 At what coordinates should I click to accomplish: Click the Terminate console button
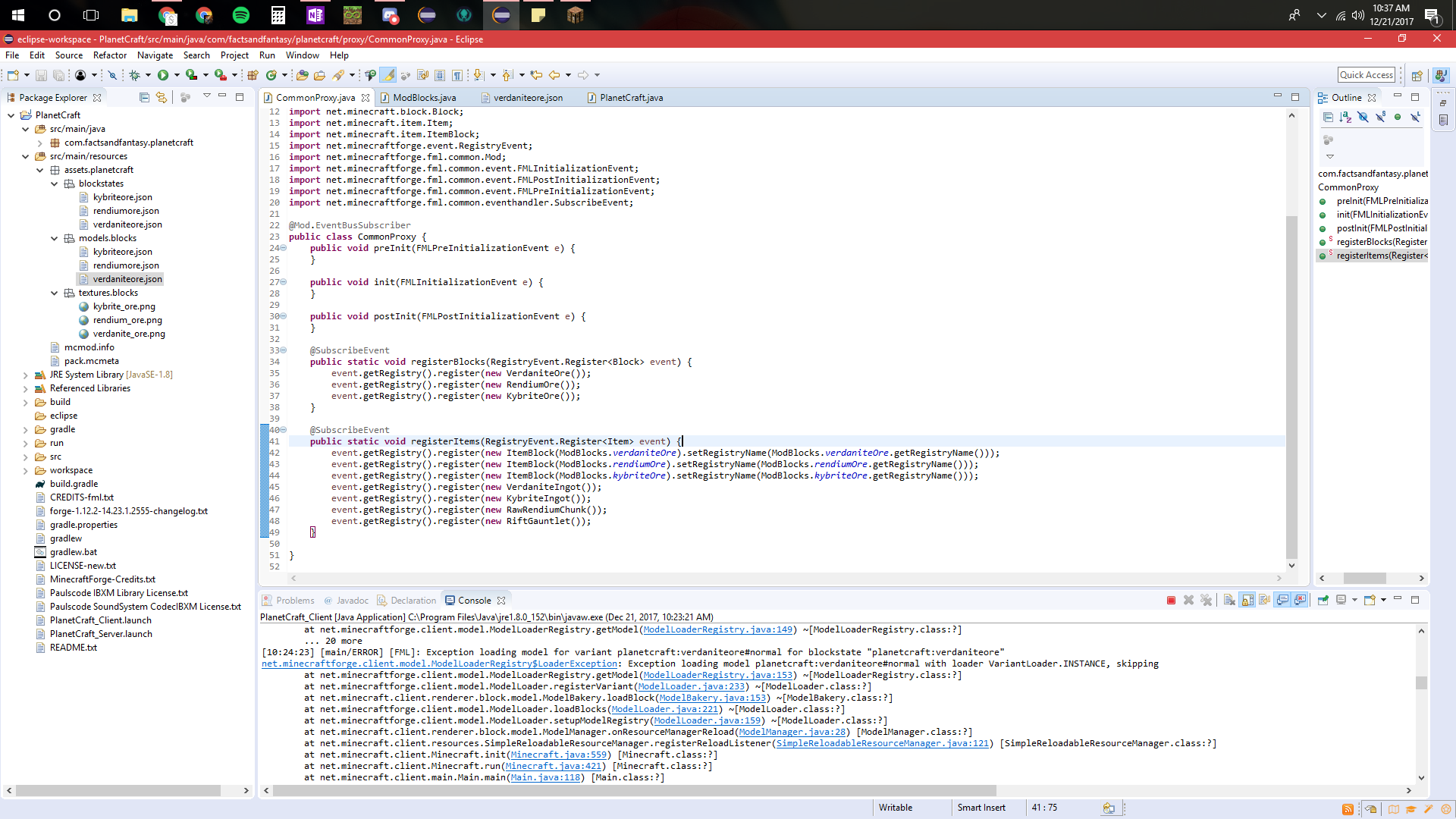click(x=1172, y=599)
